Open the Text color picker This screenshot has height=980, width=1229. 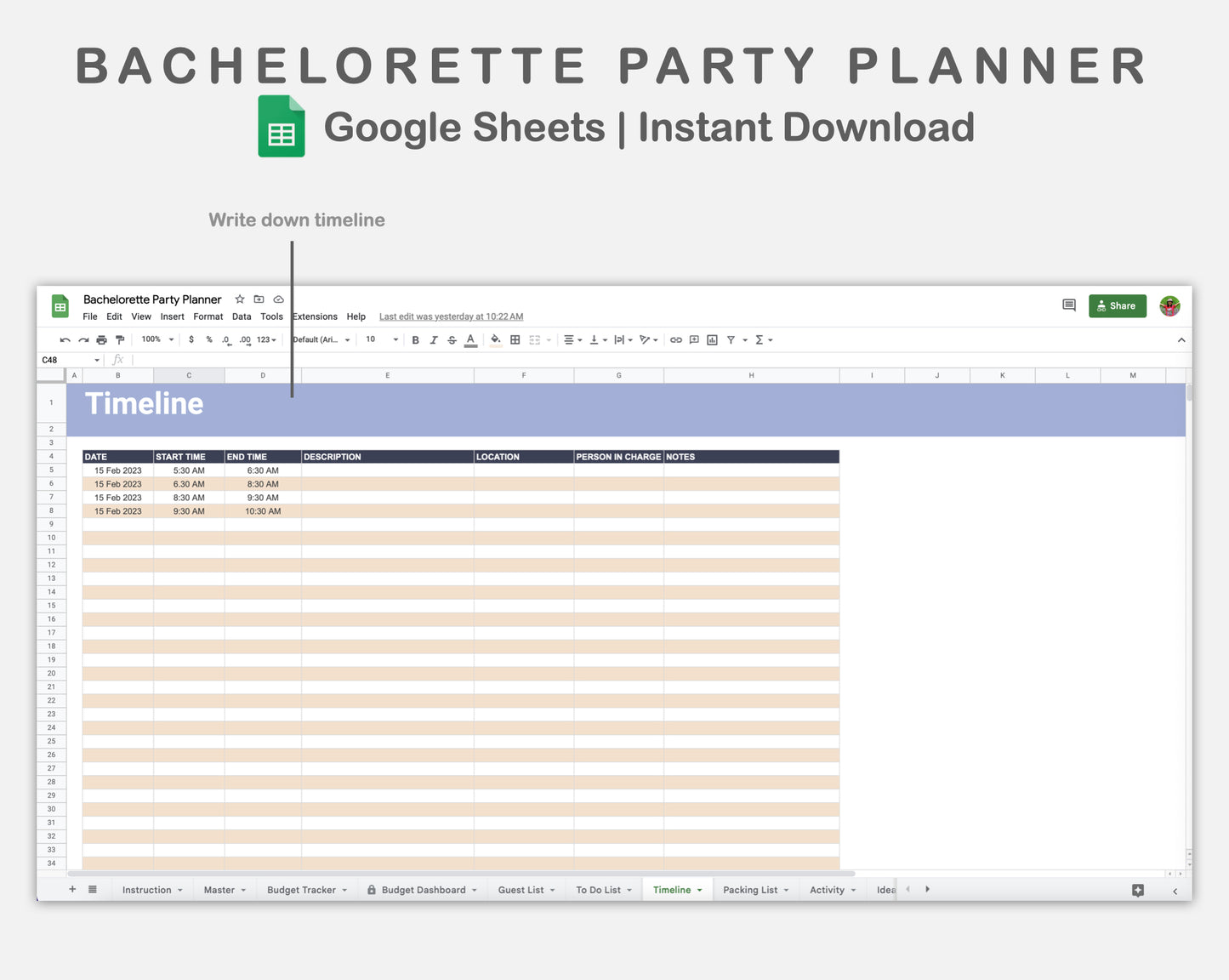coord(470,339)
